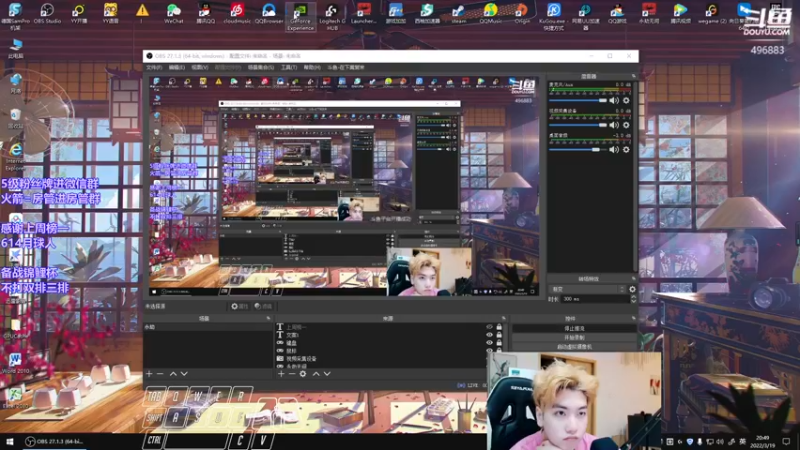Toggle lock on 键盘 source
The image size is (800, 450).
click(x=499, y=343)
